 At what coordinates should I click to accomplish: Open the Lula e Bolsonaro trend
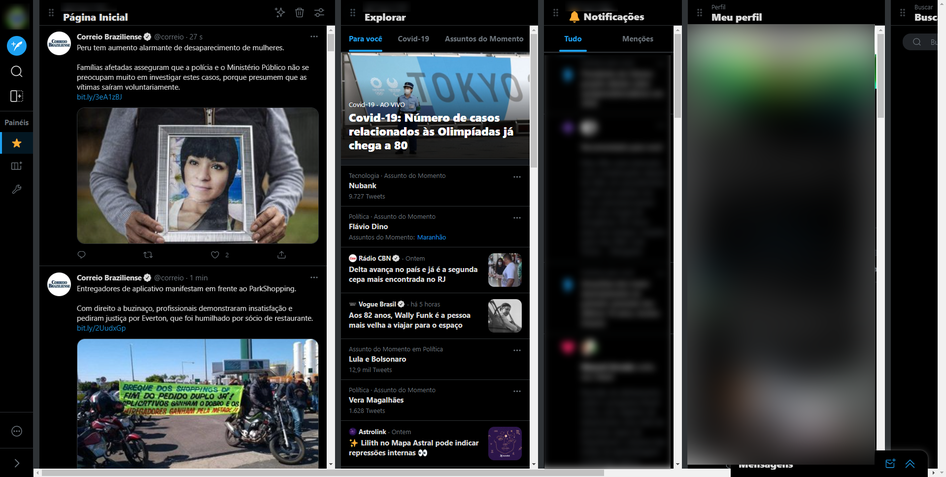coord(435,359)
